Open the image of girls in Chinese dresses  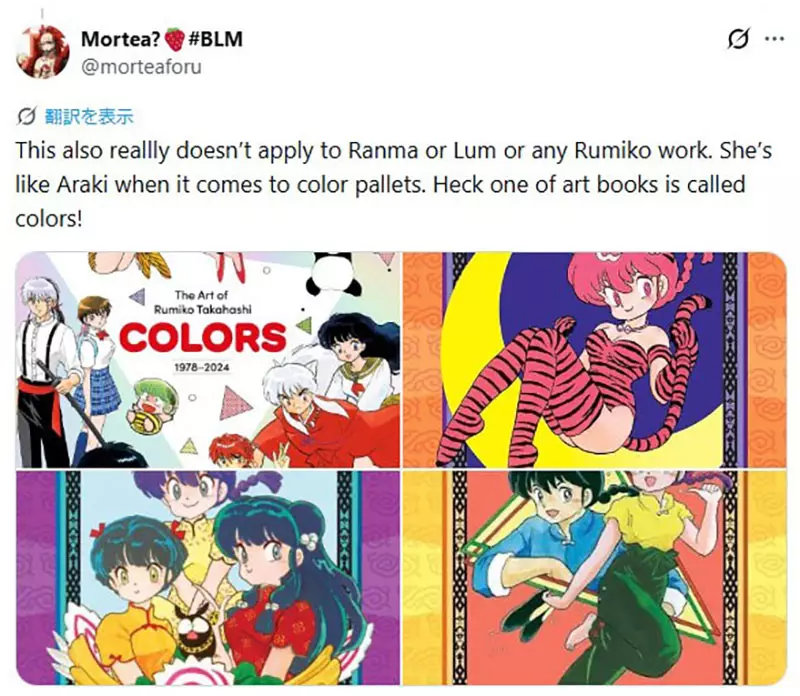(x=207, y=578)
